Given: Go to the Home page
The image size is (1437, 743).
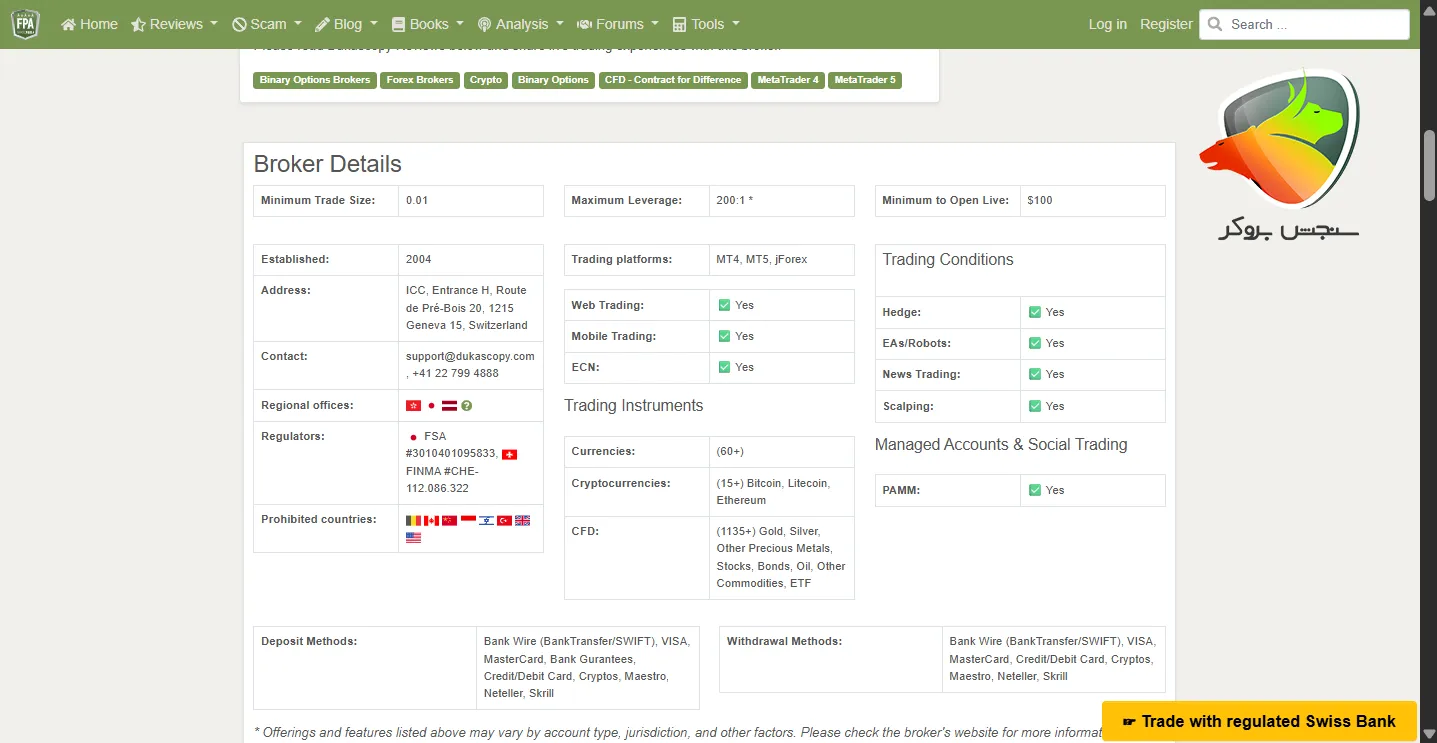Looking at the screenshot, I should tap(89, 24).
